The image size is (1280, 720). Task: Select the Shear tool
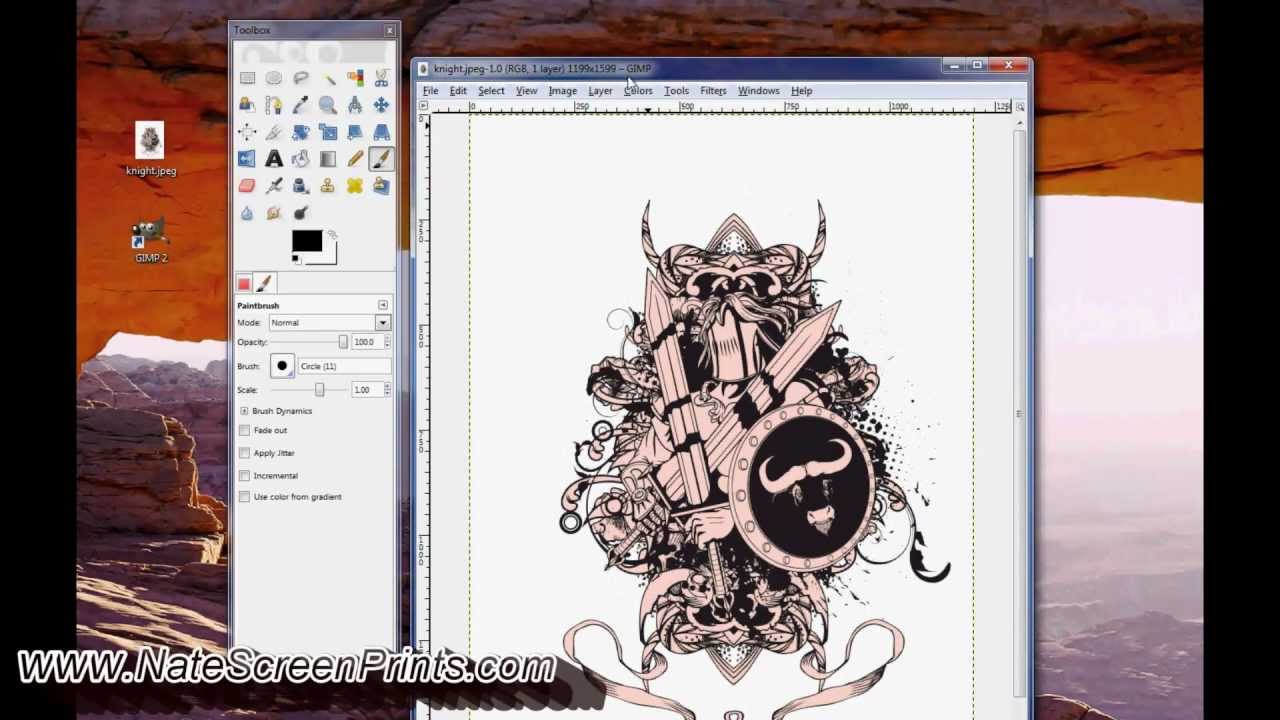(x=355, y=132)
